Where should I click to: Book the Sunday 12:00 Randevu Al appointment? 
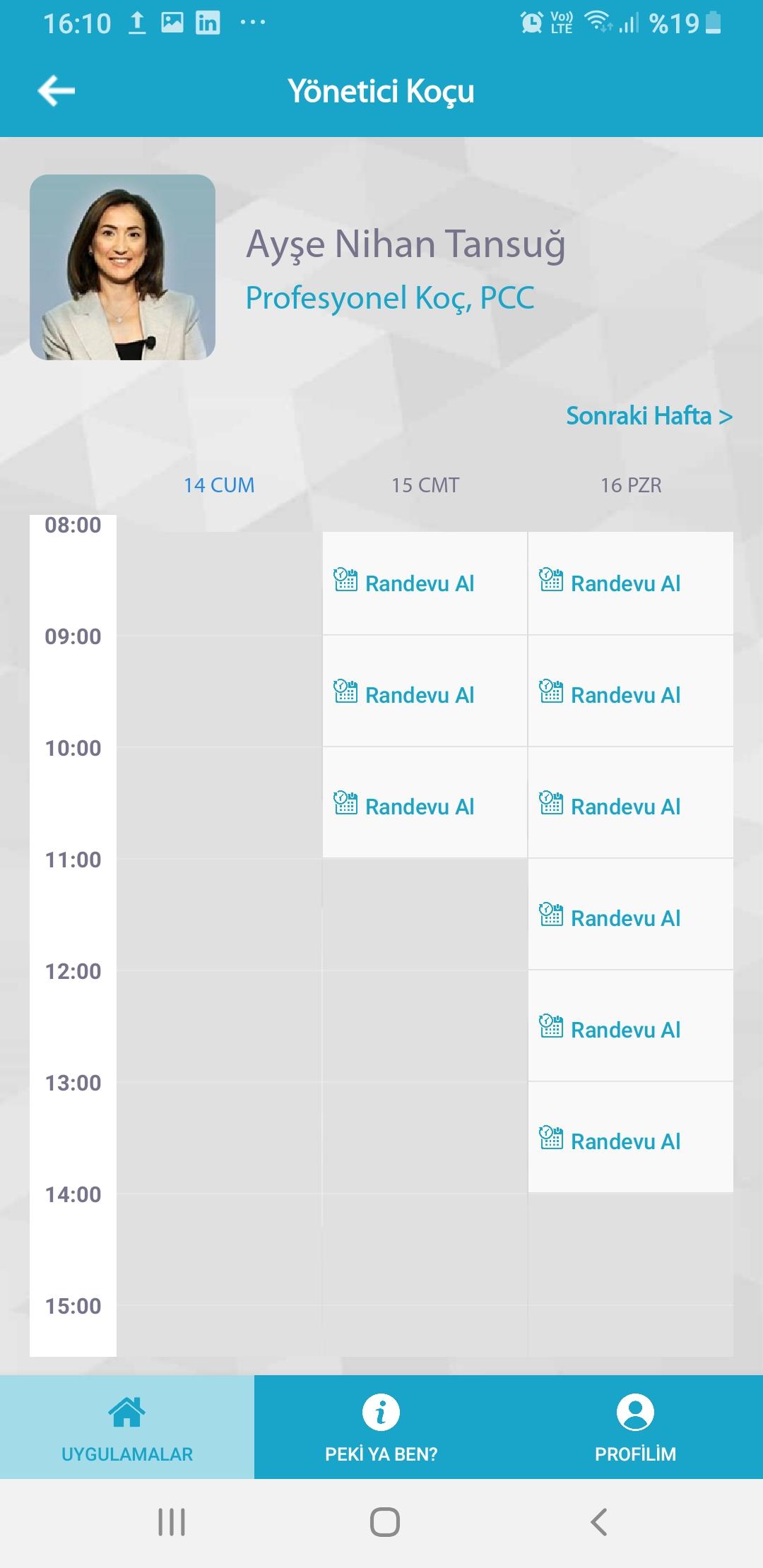[x=625, y=1030]
